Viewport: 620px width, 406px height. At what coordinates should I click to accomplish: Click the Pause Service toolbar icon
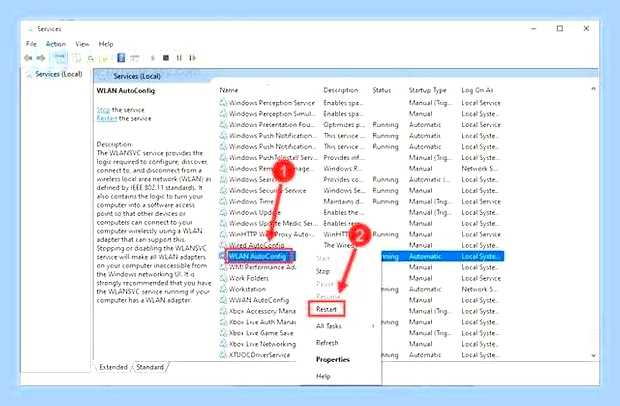point(179,58)
